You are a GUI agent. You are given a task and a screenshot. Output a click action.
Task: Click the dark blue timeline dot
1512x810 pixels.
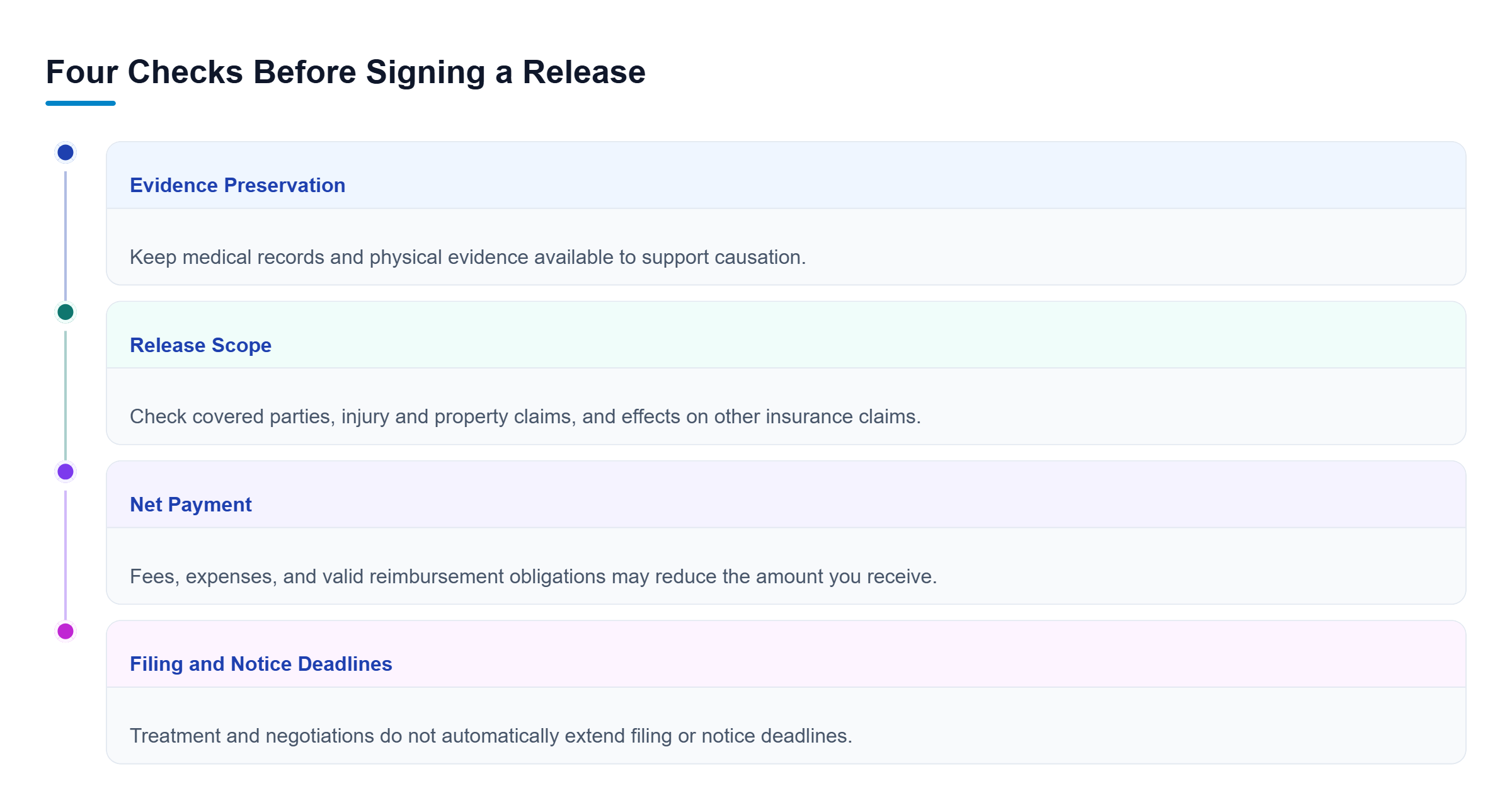pos(66,152)
